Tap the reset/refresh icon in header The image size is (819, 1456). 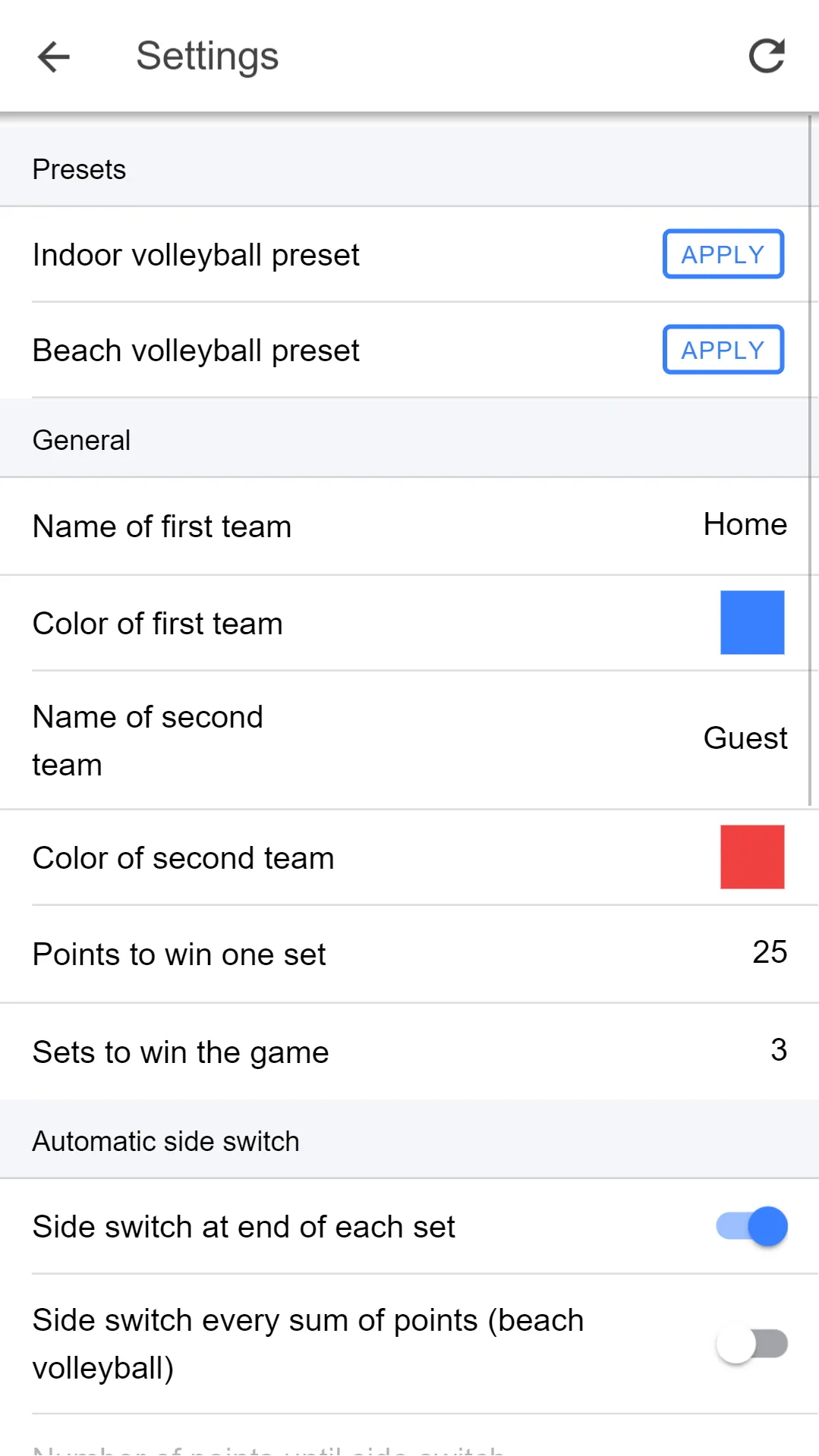(767, 56)
